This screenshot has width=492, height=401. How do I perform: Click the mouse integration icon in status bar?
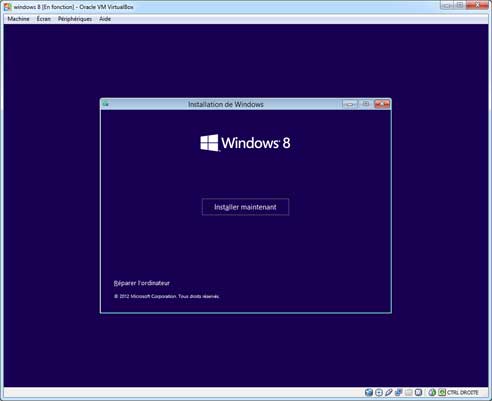tap(432, 392)
